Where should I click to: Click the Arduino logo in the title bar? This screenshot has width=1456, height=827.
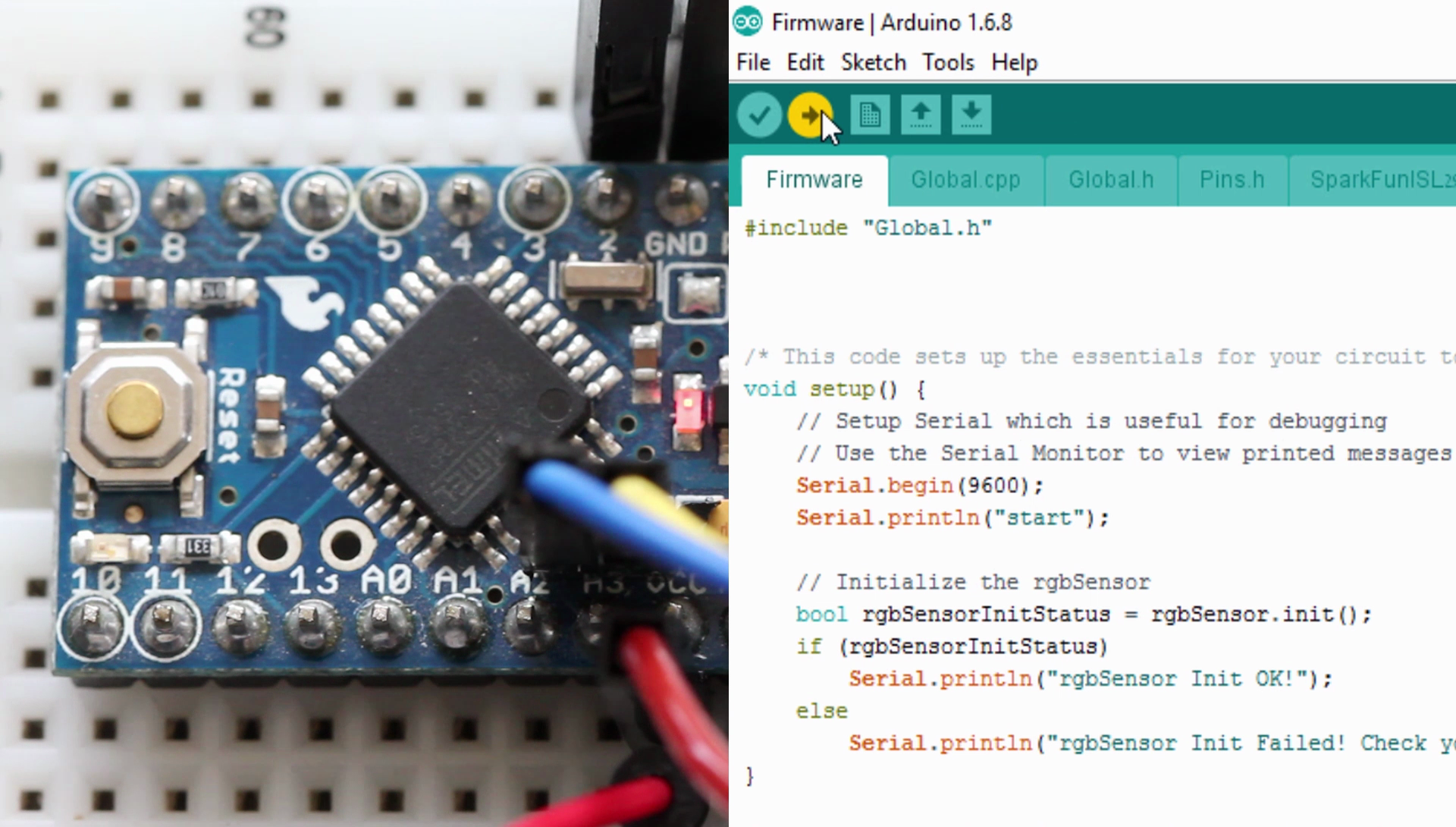tap(748, 23)
